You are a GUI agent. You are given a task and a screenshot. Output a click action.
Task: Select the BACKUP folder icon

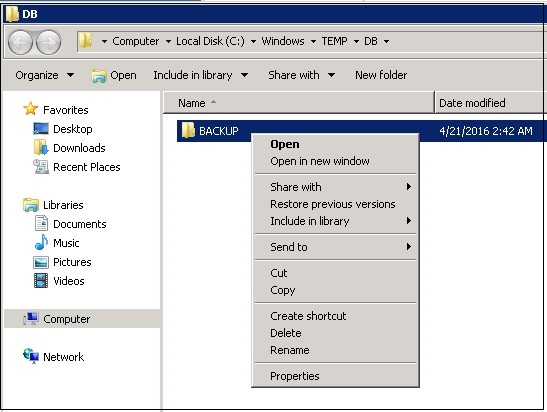(188, 130)
